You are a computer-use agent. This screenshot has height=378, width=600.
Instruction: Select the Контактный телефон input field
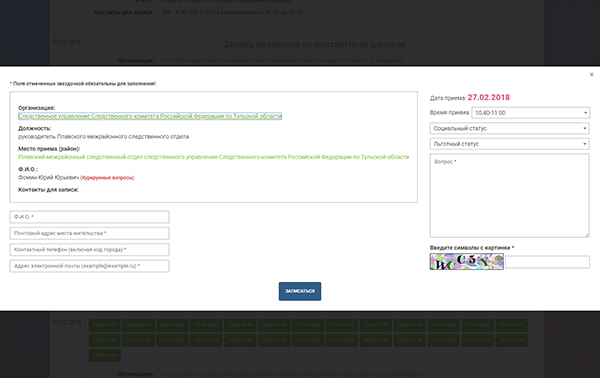click(90, 250)
